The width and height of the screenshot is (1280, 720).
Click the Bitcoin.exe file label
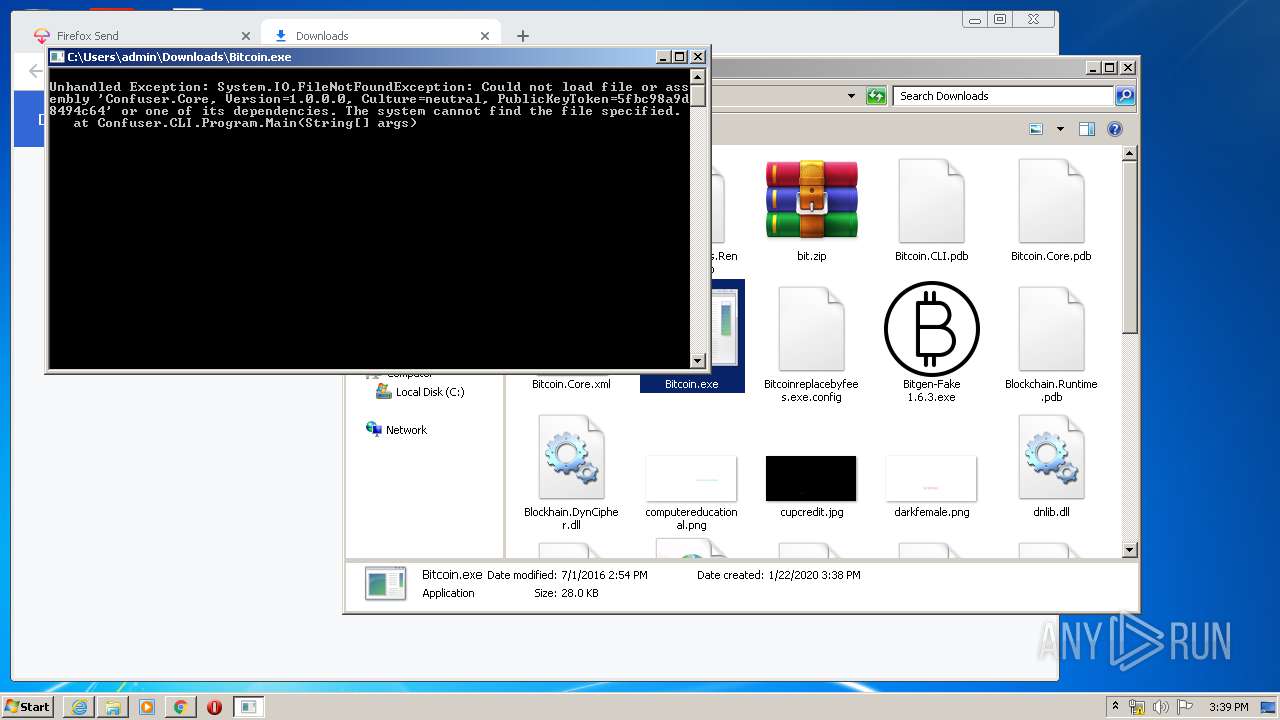pos(691,384)
